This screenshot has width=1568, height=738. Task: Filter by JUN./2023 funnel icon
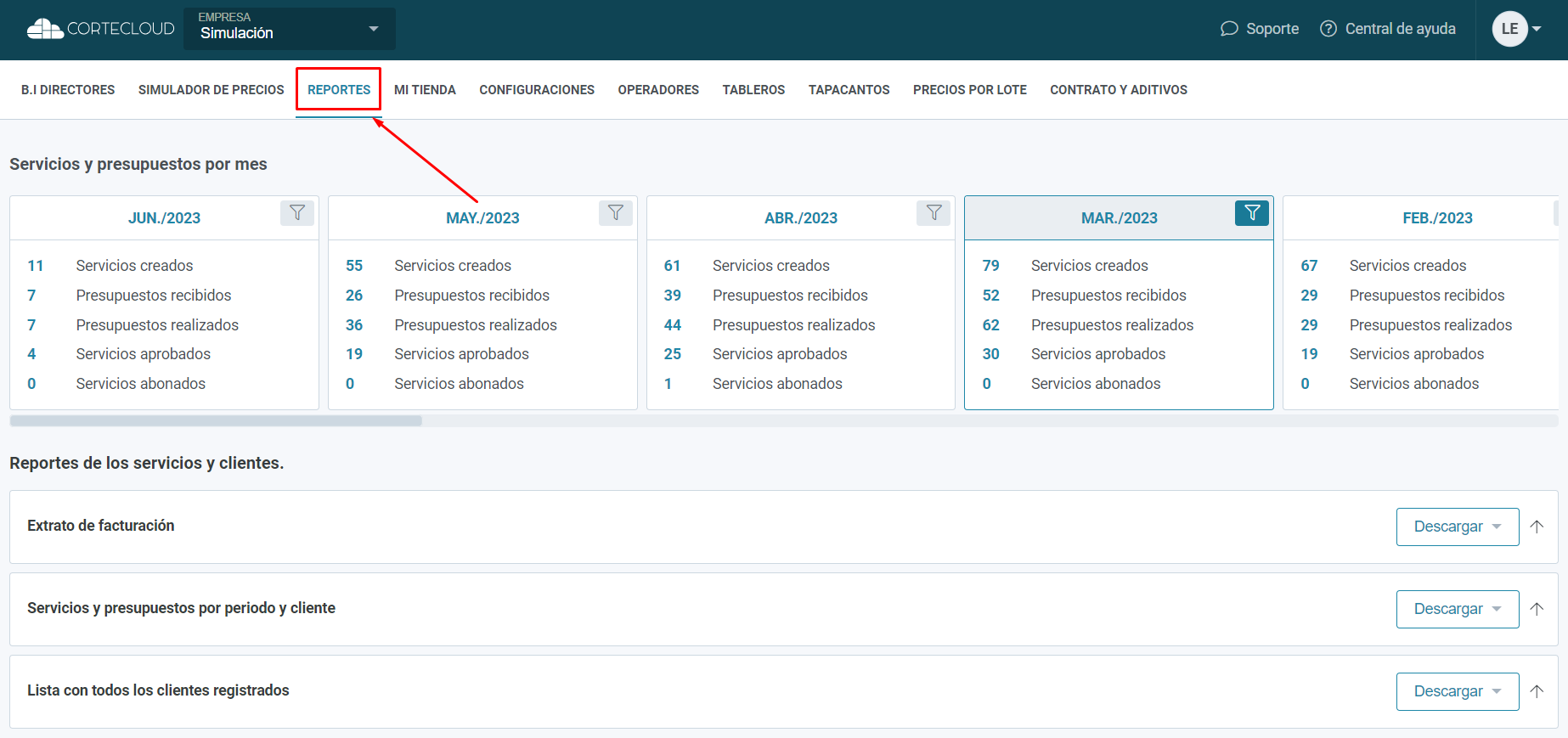tap(297, 212)
